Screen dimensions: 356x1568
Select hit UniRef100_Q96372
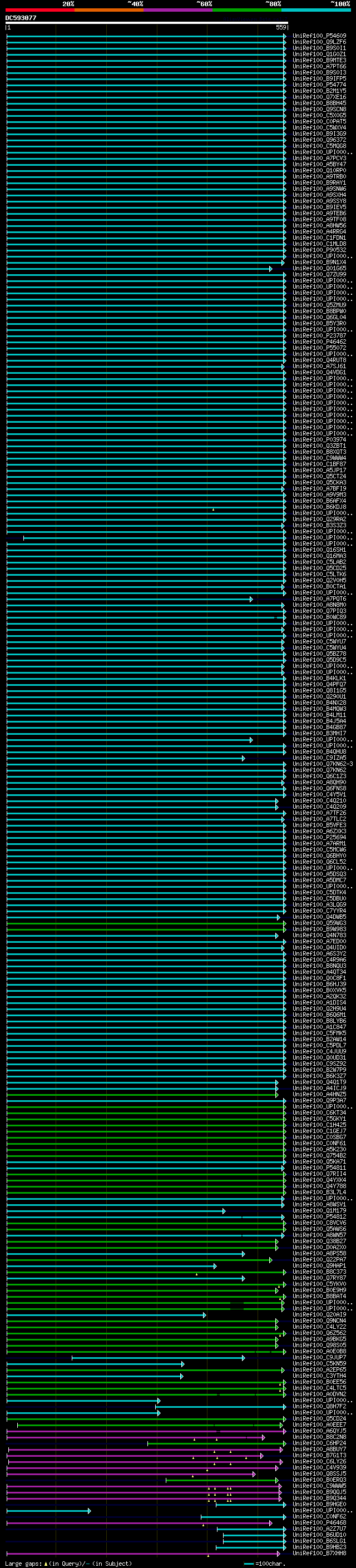tap(319, 140)
